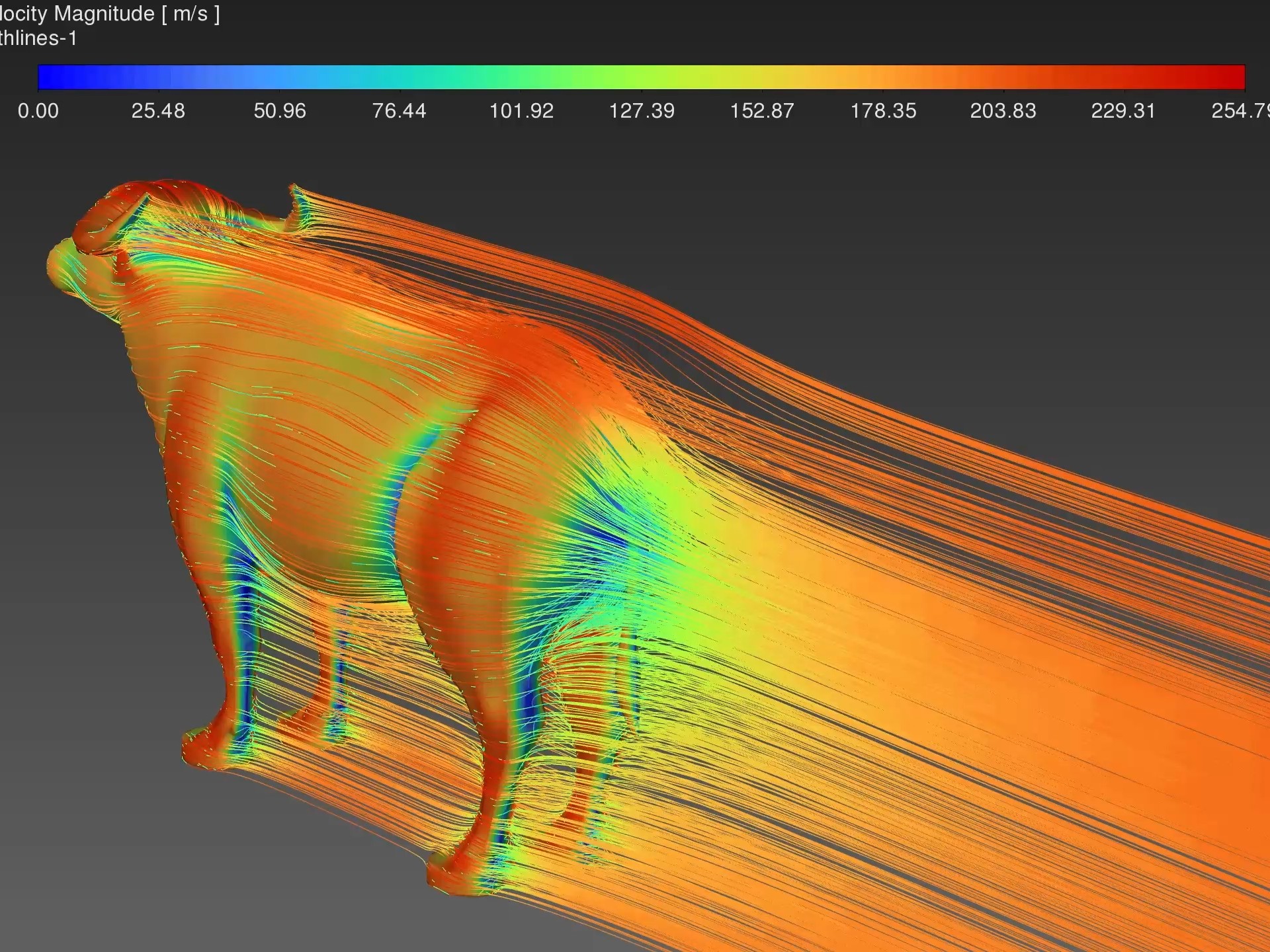The width and height of the screenshot is (1270, 952).
Task: Click the 152.87 colorbar label
Action: pyautogui.click(x=762, y=110)
